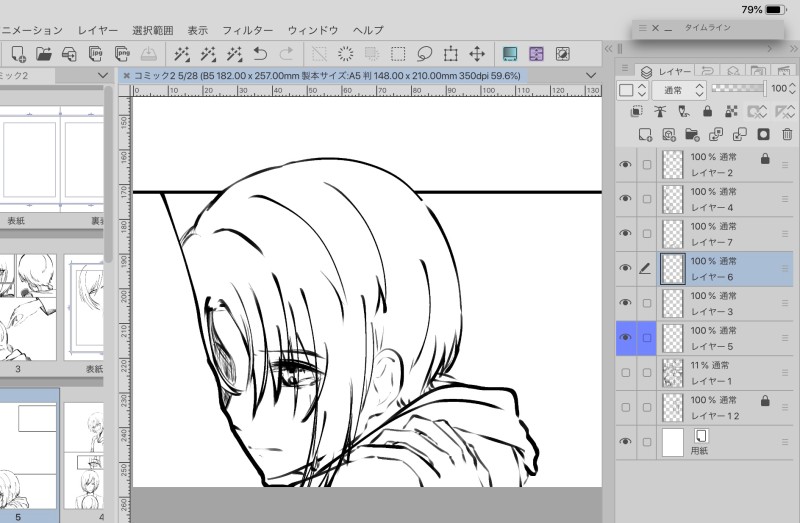The width and height of the screenshot is (800, 523).
Task: Select the four-arrow Move icon
Action: click(x=477, y=54)
